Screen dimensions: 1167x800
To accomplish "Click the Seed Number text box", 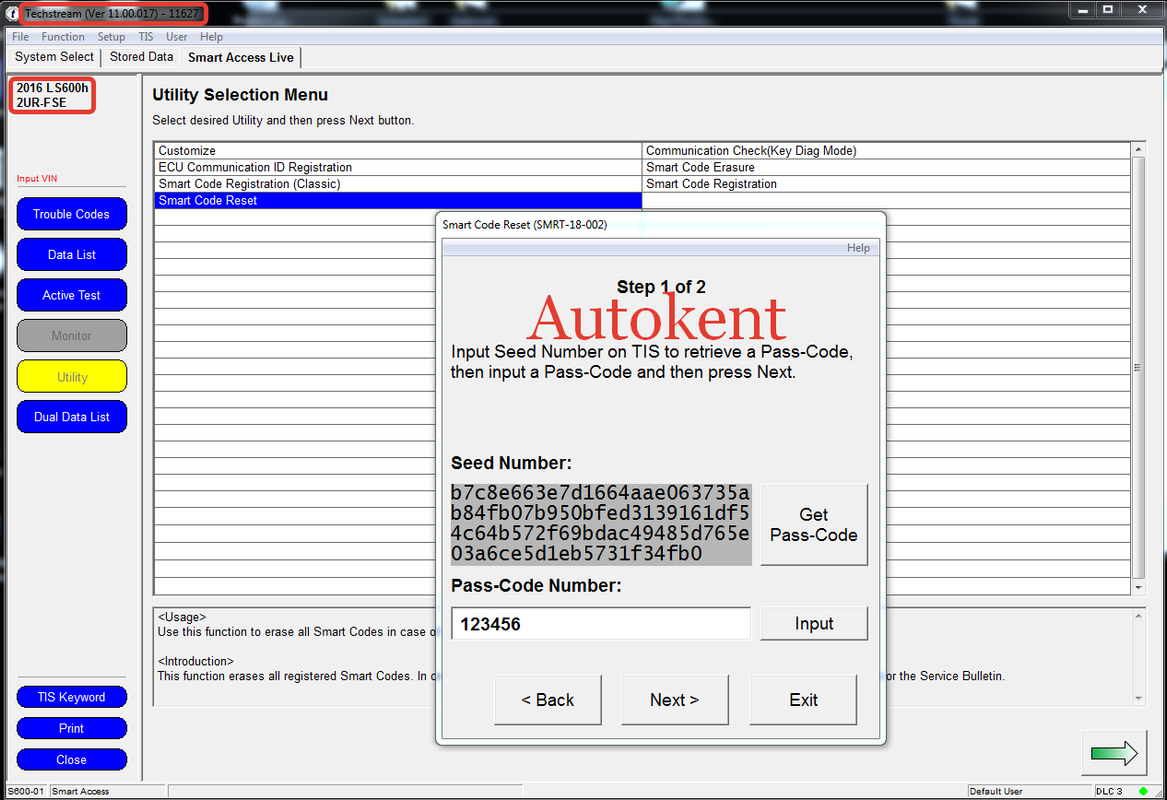I will coord(601,524).
